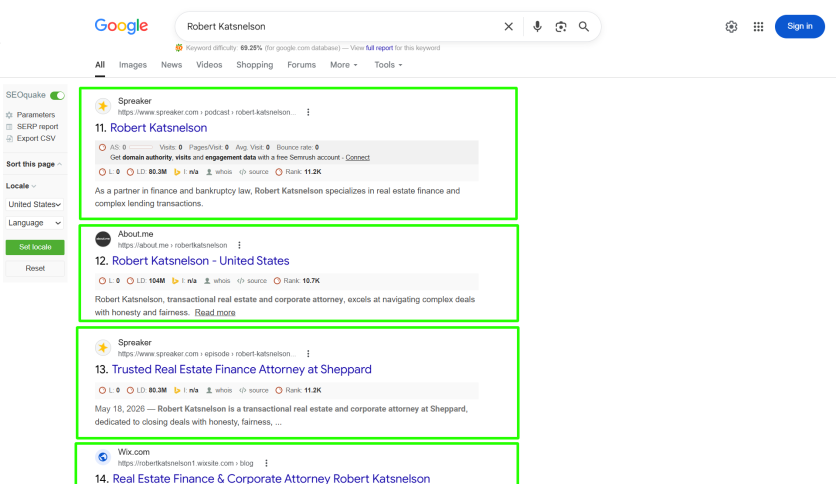Click the Set locale button
Image resolution: width=836 pixels, height=484 pixels.
pos(35,247)
